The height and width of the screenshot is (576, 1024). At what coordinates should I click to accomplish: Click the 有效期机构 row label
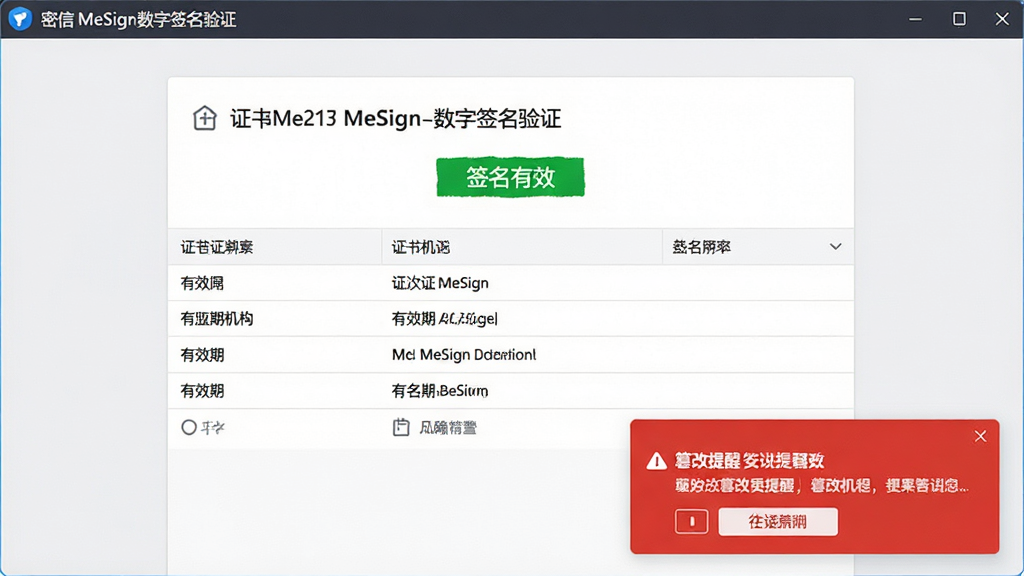pyautogui.click(x=216, y=319)
